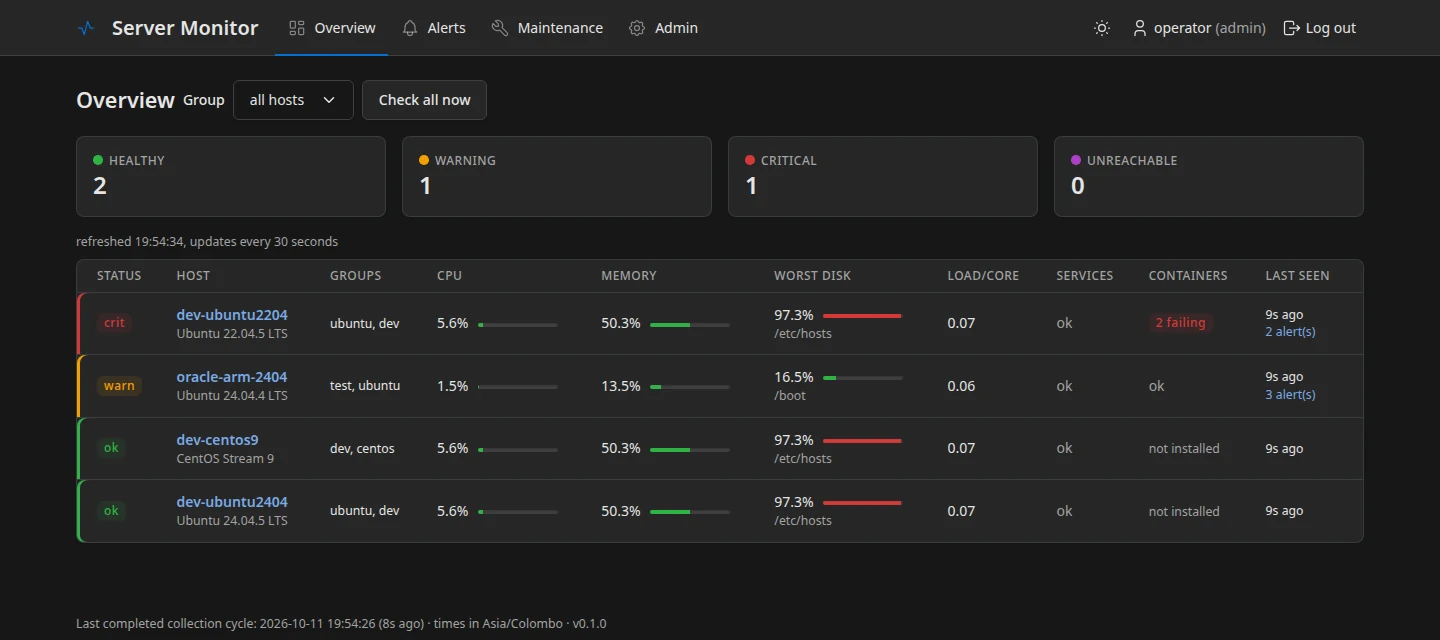Screen dimensions: 1440x640
Task: Click the 2 failing containers badge
Action: [1180, 323]
